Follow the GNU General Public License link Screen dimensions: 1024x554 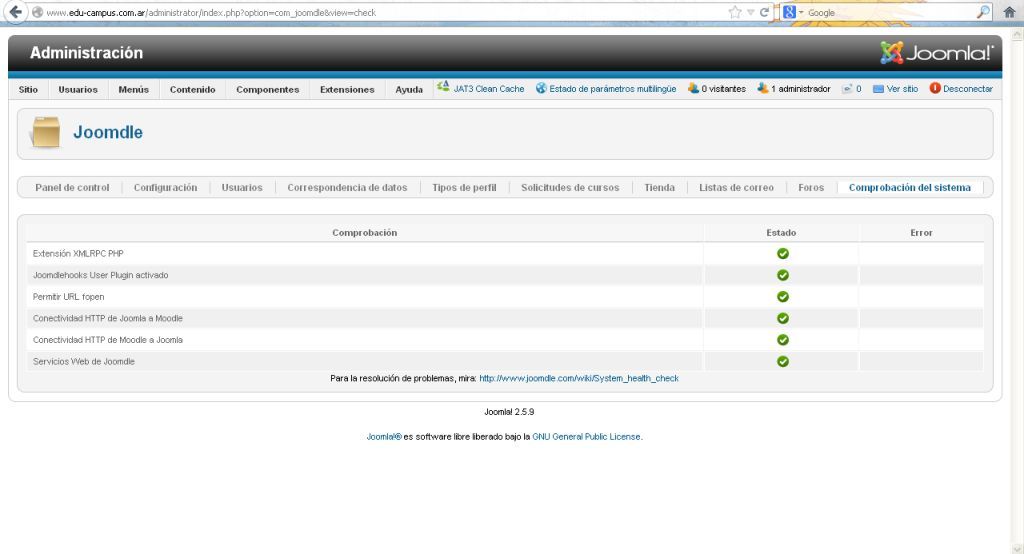pos(586,436)
